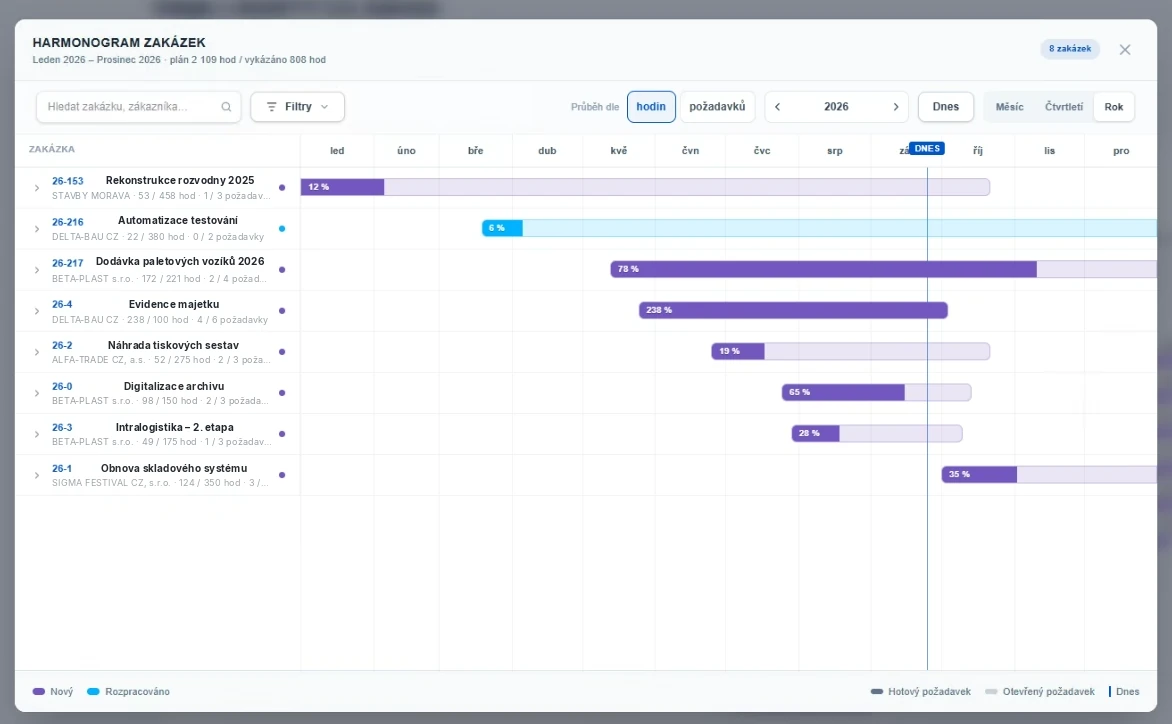Expand row 26-217 Dodávka paletových vozíků
The image size is (1172, 724).
point(37,270)
